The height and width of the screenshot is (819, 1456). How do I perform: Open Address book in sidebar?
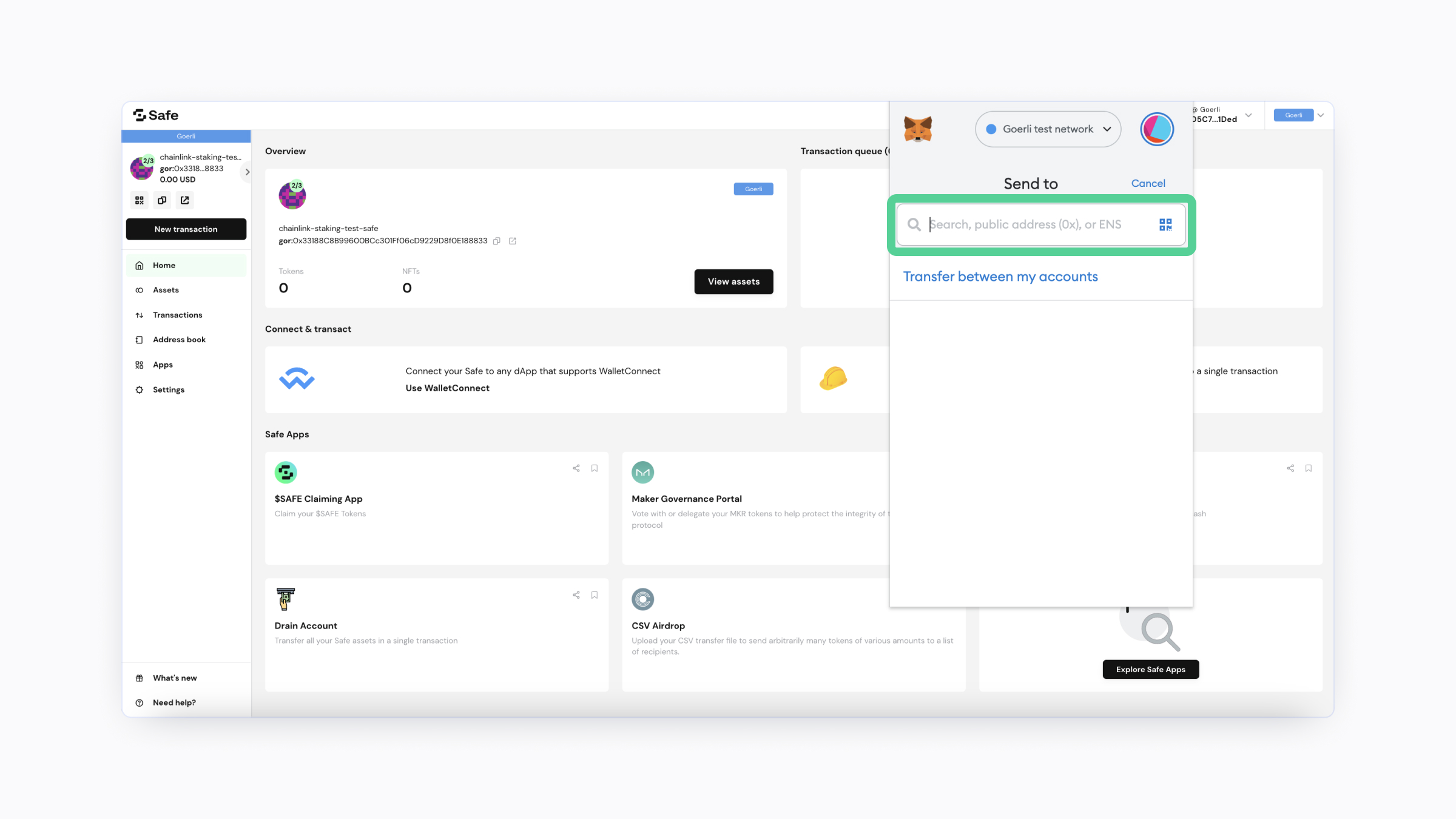[x=186, y=340]
